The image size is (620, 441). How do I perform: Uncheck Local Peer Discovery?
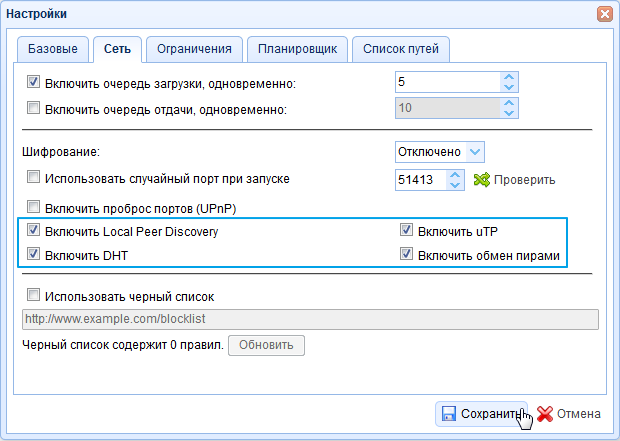point(33,231)
